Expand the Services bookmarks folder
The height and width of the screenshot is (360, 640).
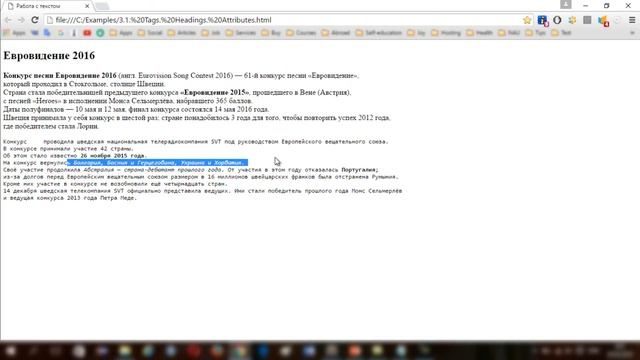[241, 33]
